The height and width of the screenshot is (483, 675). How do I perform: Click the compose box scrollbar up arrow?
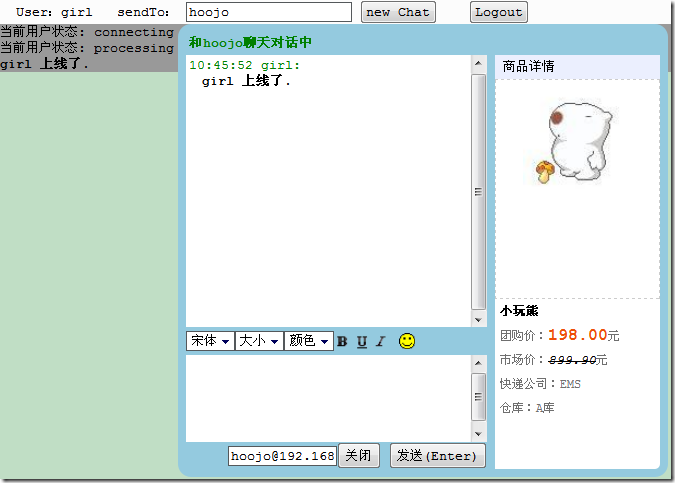tap(478, 364)
